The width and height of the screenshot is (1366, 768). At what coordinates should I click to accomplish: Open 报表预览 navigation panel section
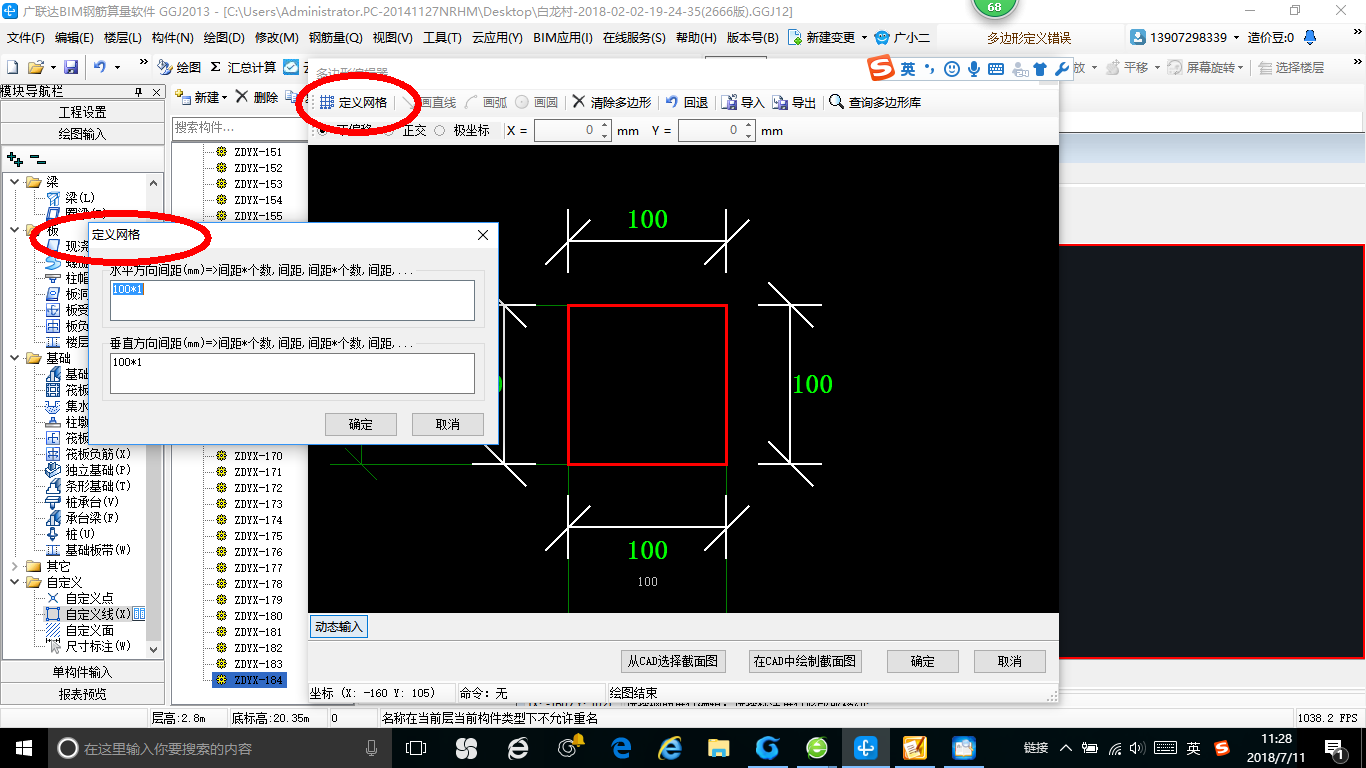[x=82, y=694]
